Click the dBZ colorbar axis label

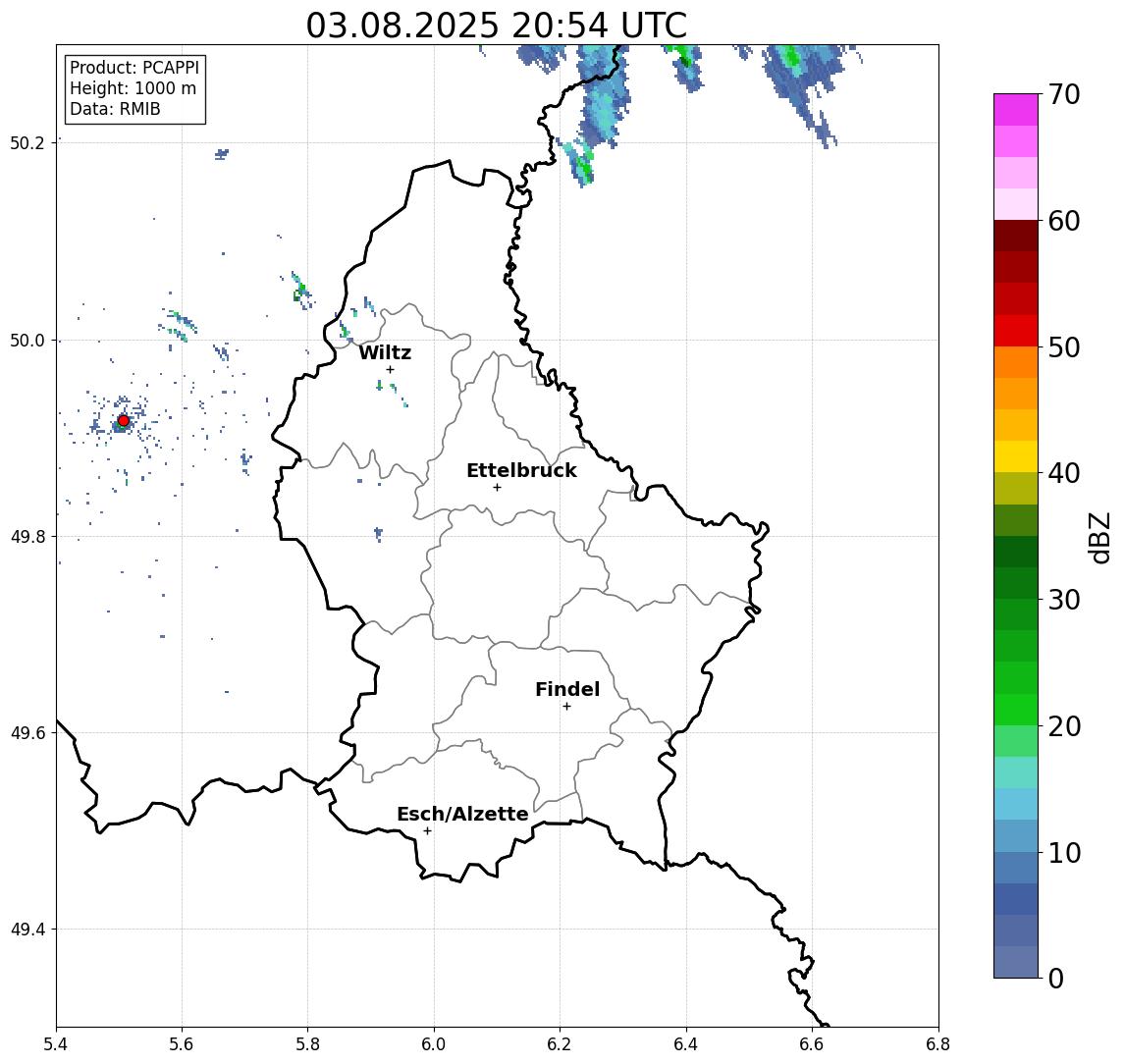1100,537
